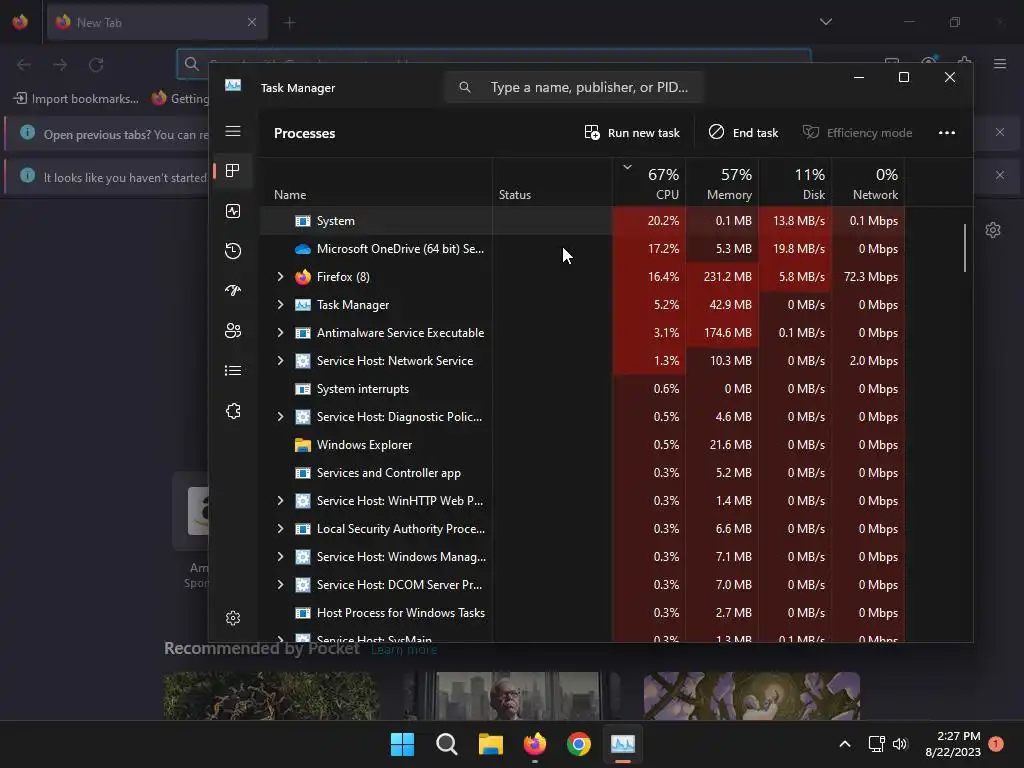Open the Startup apps sidebar icon

[233, 291]
